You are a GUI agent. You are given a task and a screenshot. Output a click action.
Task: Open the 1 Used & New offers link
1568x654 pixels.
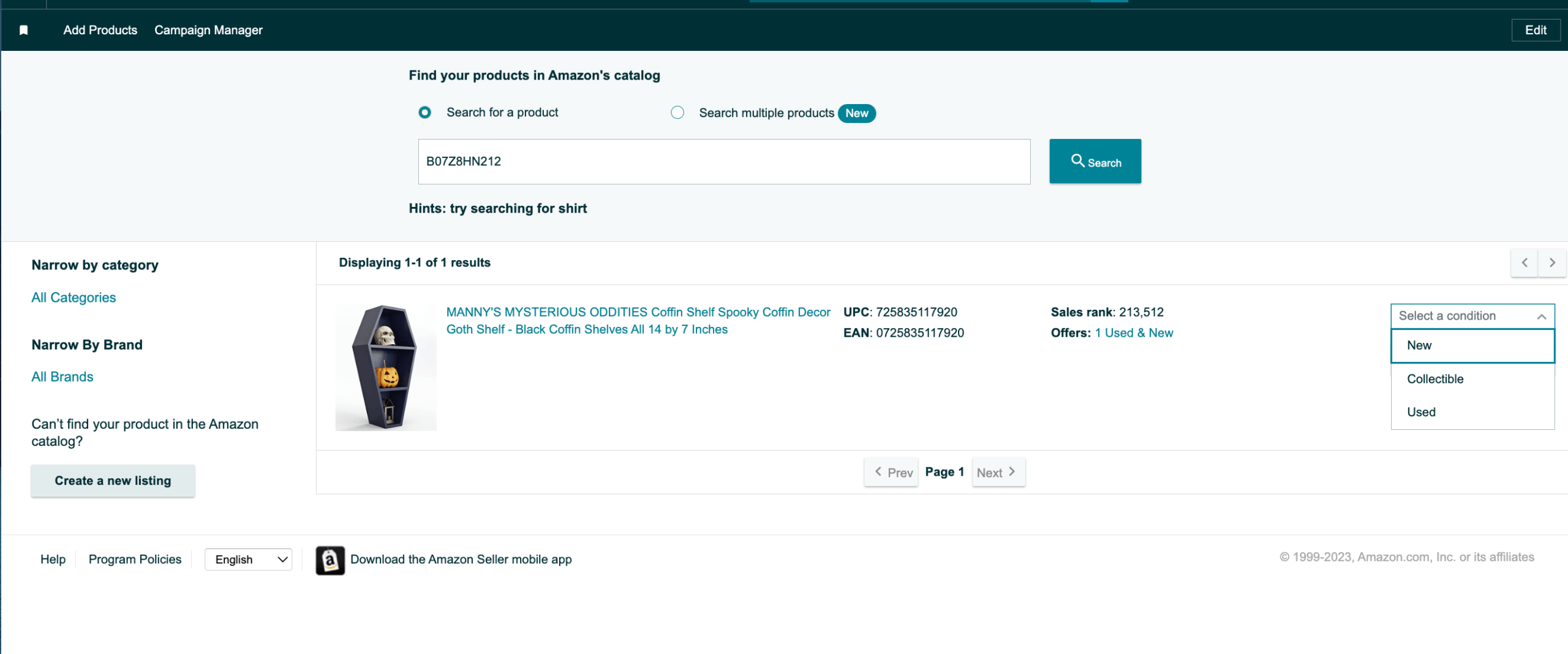pos(1134,333)
